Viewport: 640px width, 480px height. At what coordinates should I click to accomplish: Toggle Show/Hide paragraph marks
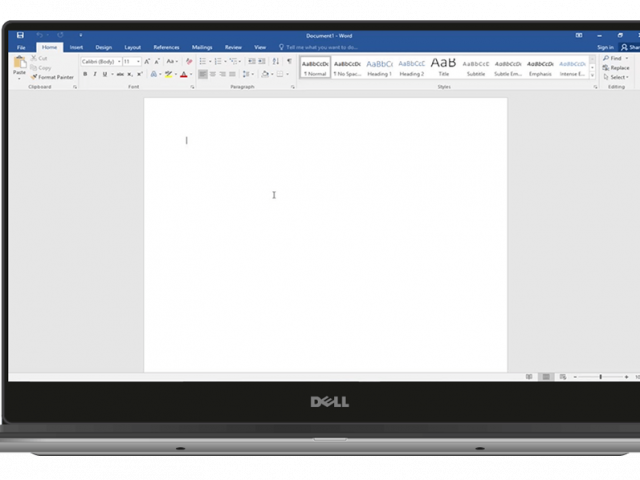[289, 61]
